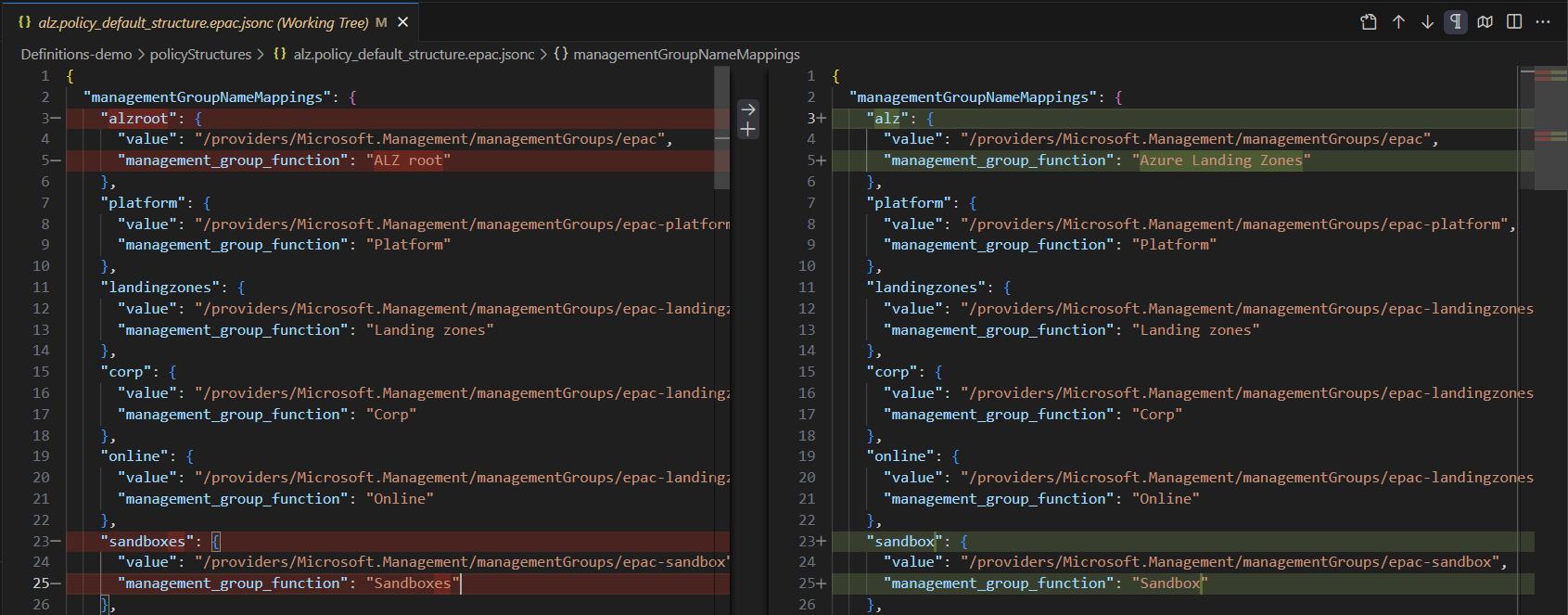Screen dimensions: 1568x615
Task: Click the braces icon before the breadcrumb file name
Action: (x=280, y=54)
